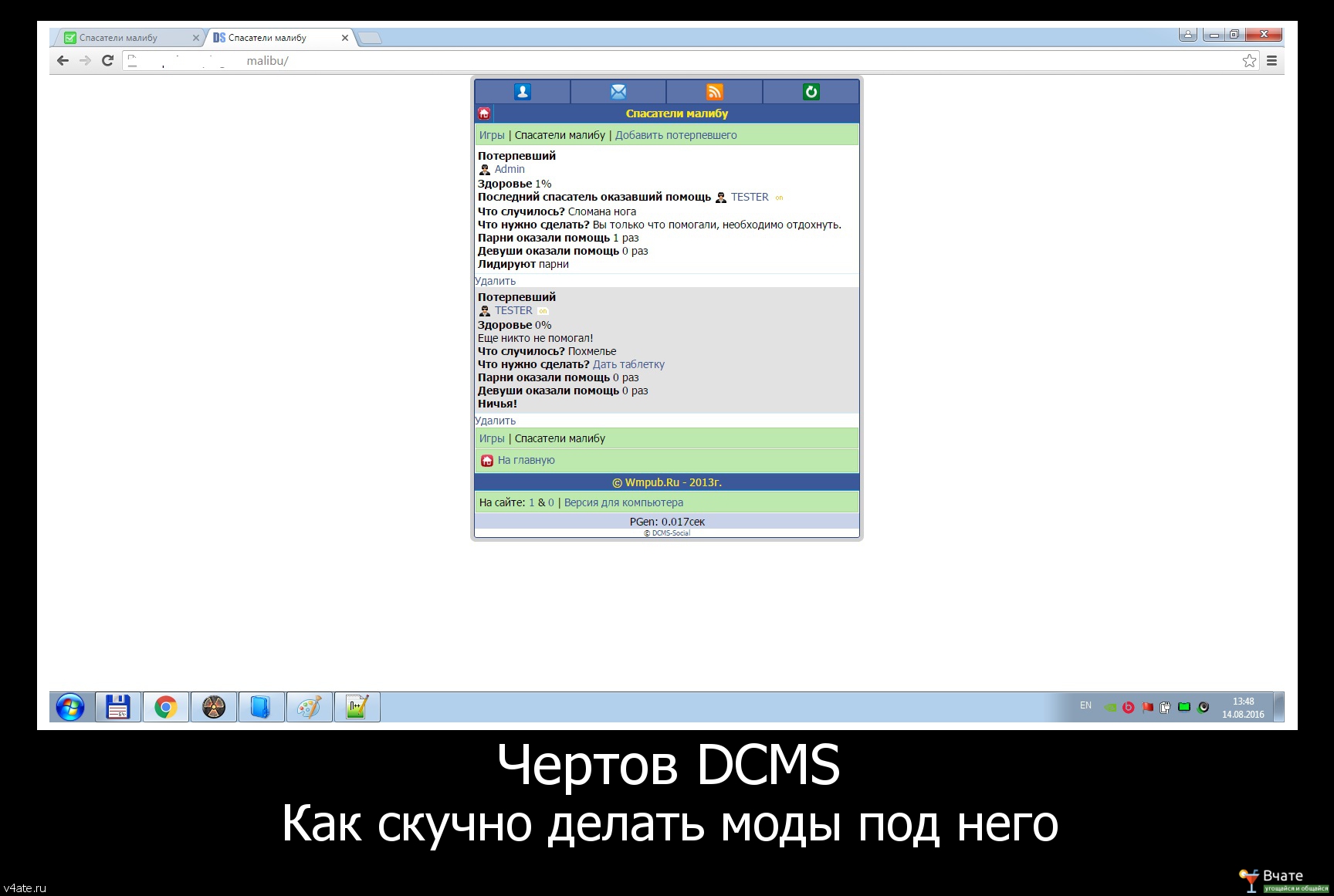This screenshot has height=896, width=1334.
Task: Click the Добавить потерпевшего link
Action: [675, 135]
